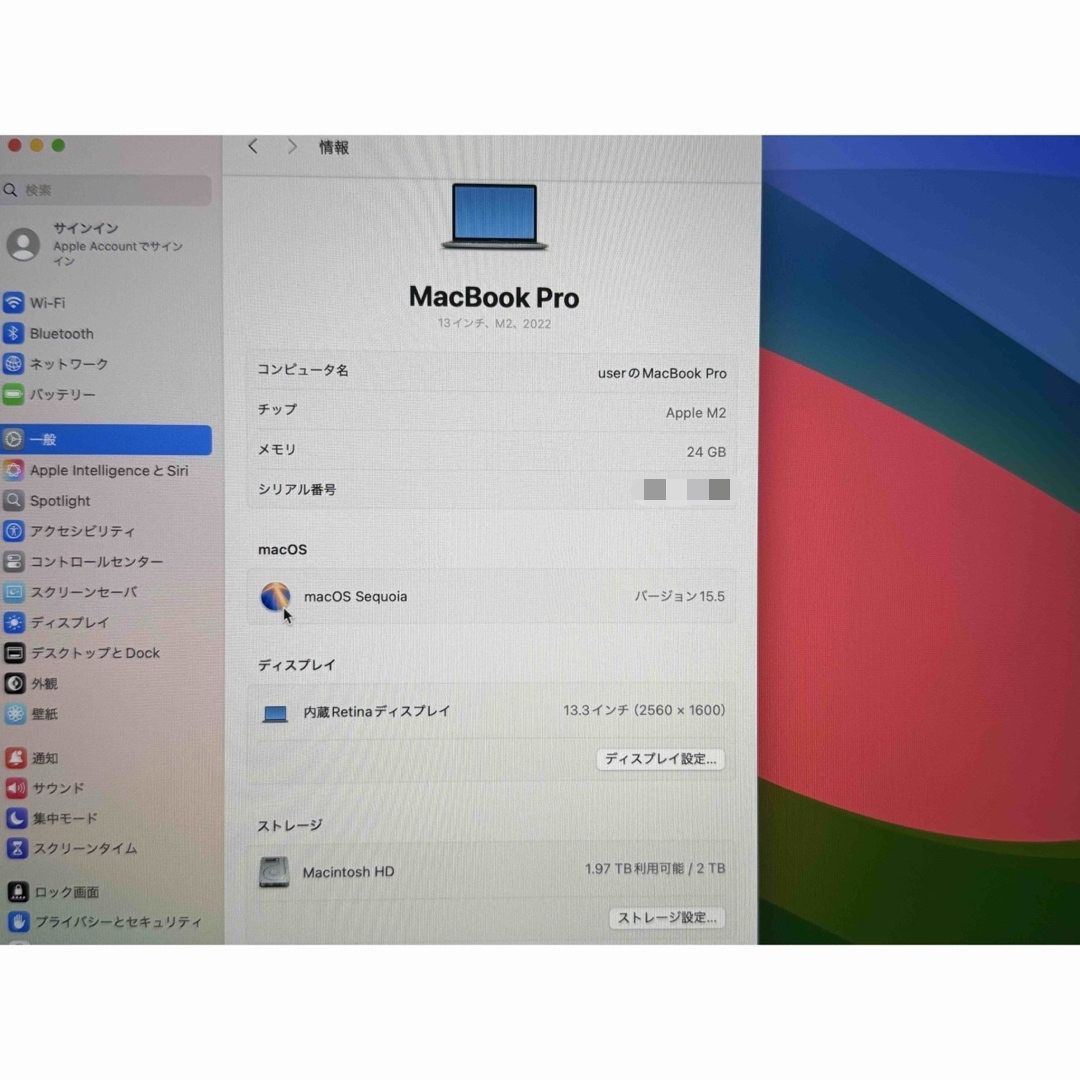This screenshot has height=1080, width=1080.
Task: Click the macOS Sequoia name text
Action: [355, 596]
